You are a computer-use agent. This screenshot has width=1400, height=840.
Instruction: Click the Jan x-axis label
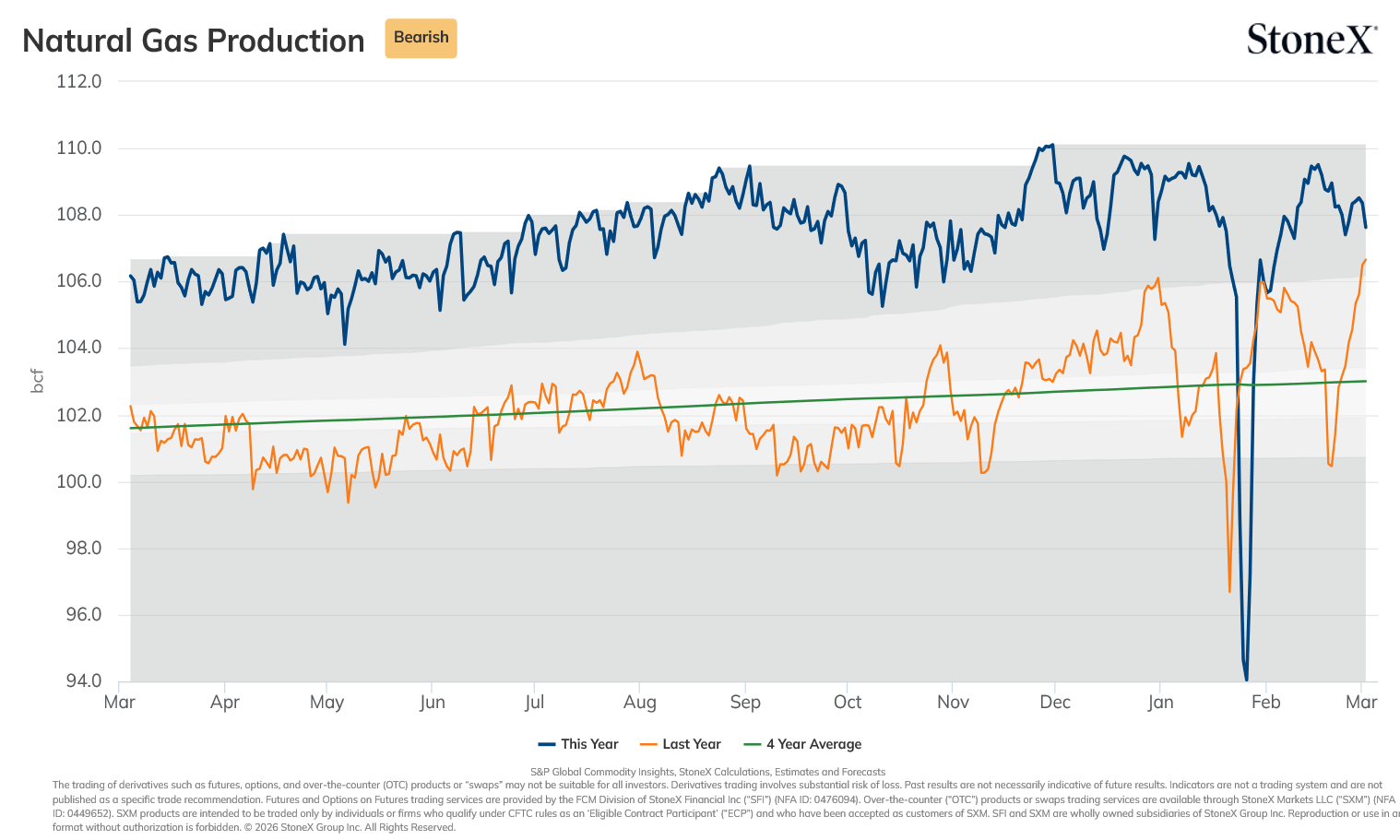(x=1160, y=703)
